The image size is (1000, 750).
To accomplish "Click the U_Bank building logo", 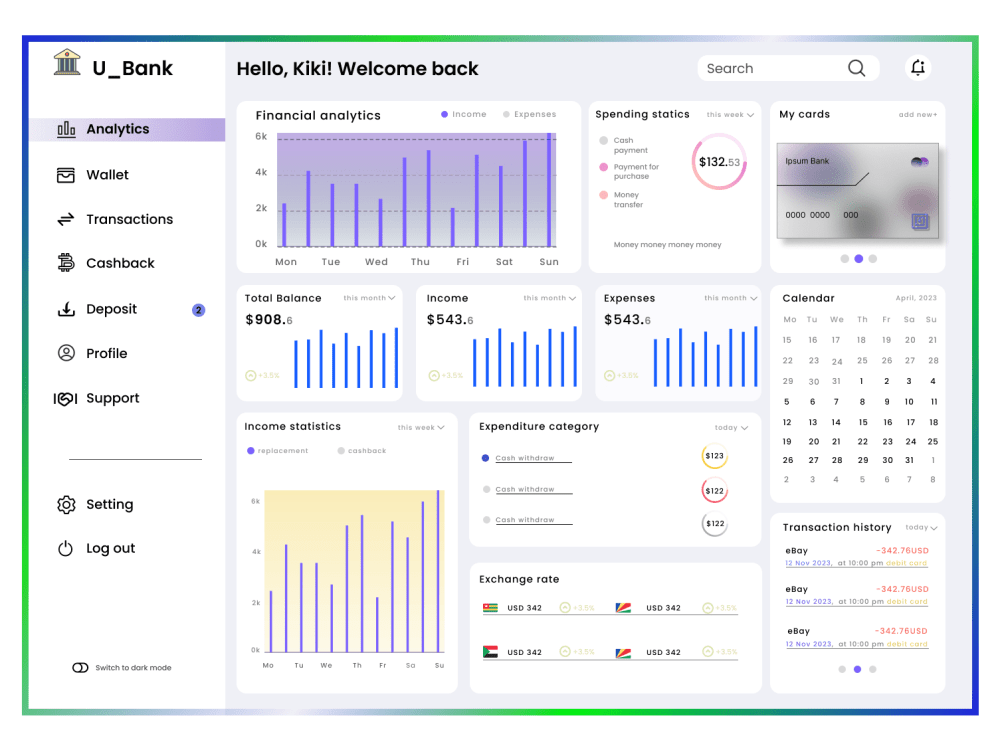I will 67,62.
